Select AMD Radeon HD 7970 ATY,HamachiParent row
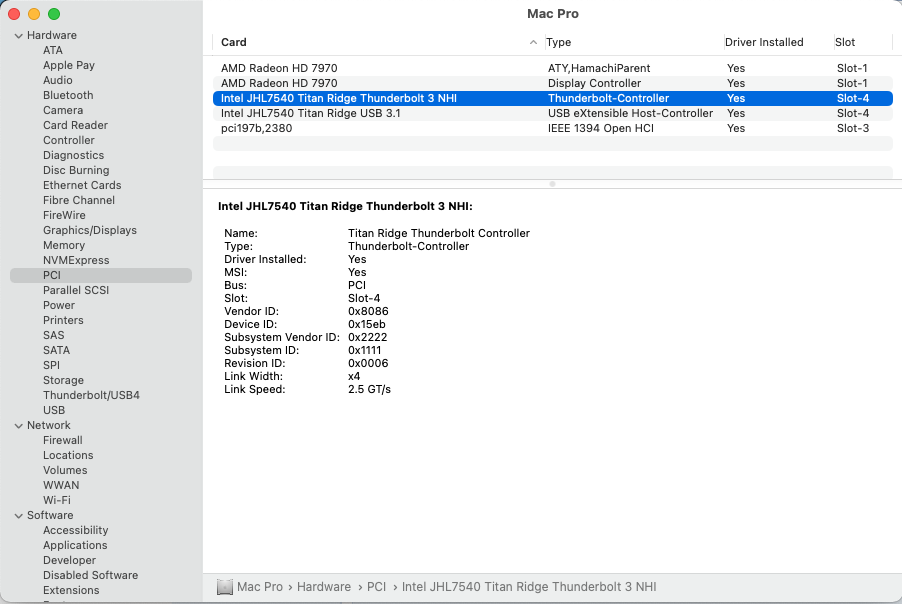 pyautogui.click(x=553, y=68)
